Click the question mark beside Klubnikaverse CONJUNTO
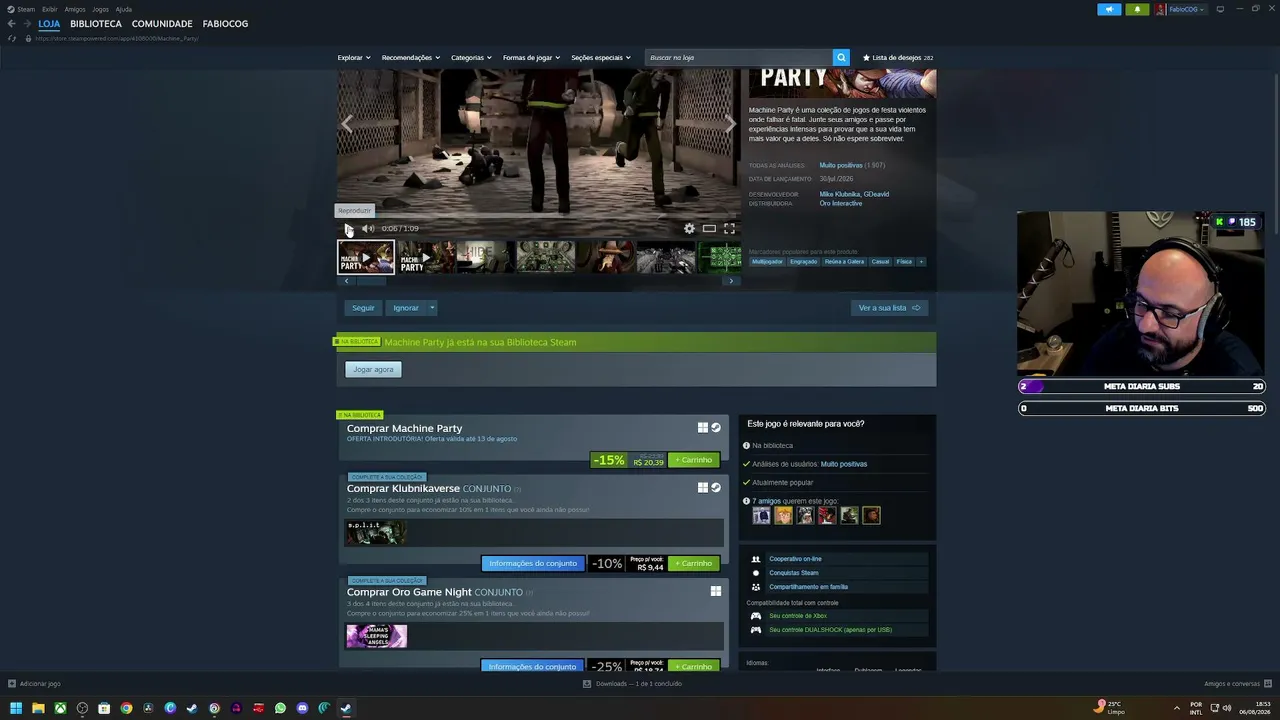 point(517,490)
